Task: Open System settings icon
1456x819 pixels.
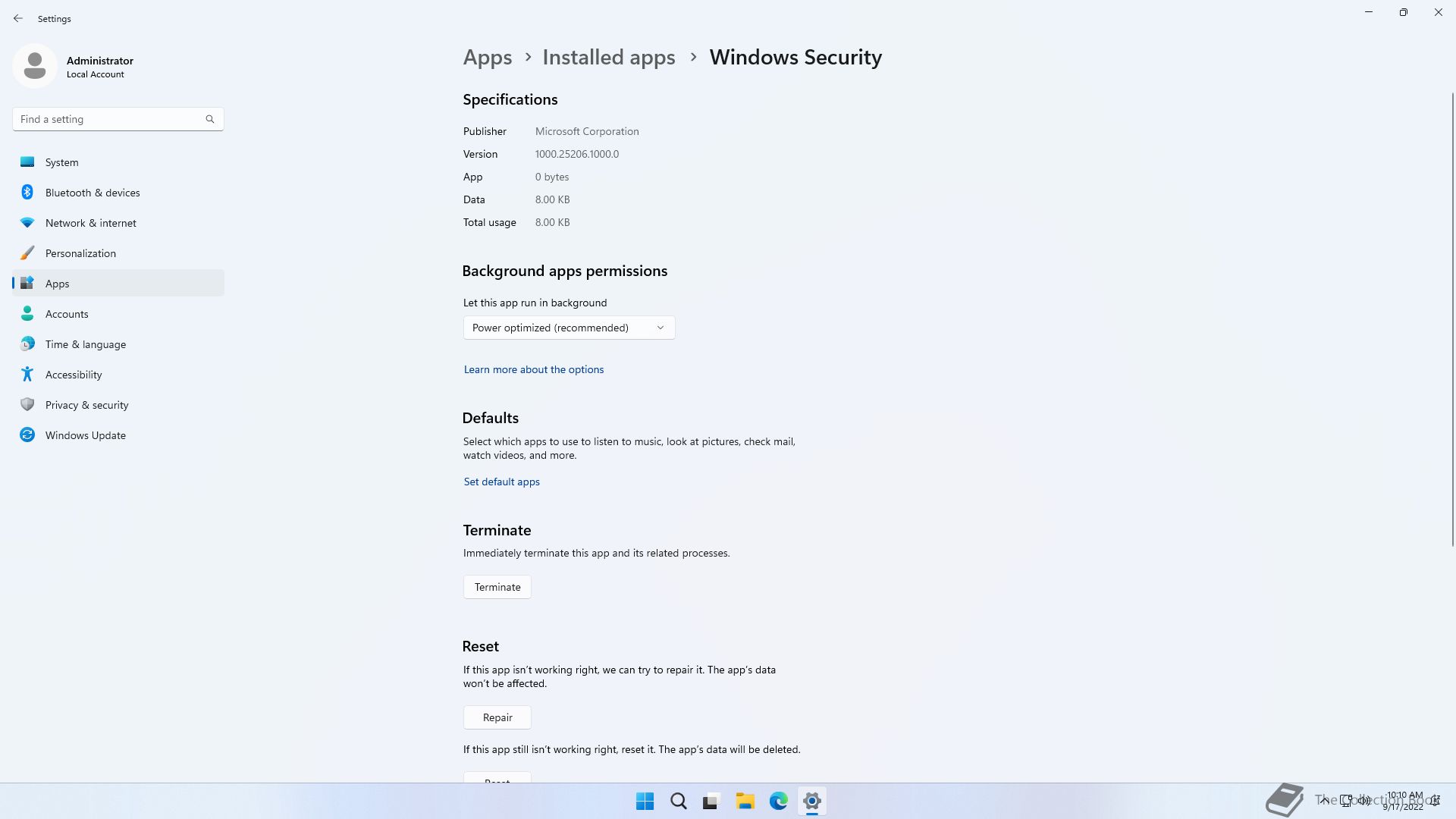Action: (27, 162)
